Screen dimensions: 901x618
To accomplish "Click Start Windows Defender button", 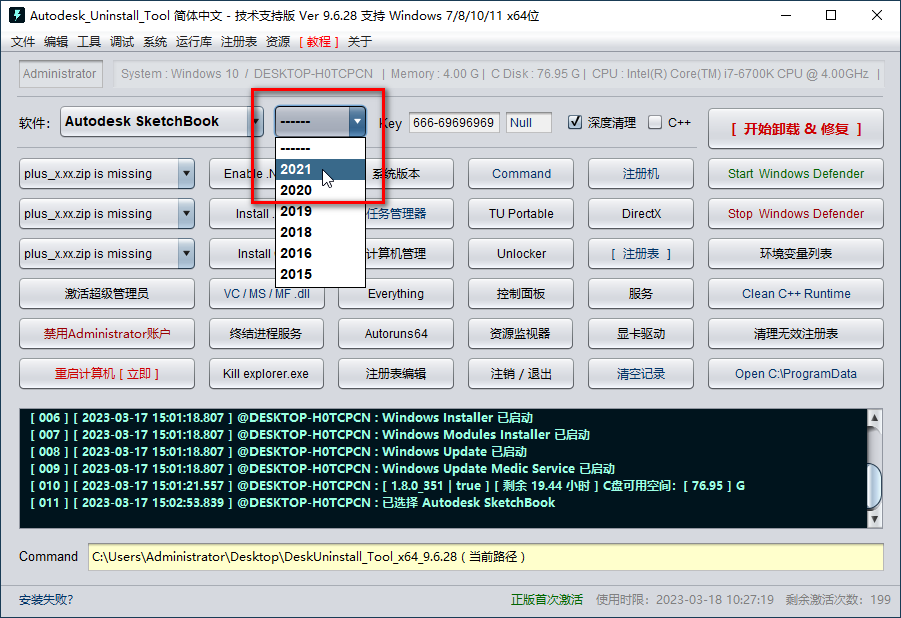I will [x=796, y=174].
